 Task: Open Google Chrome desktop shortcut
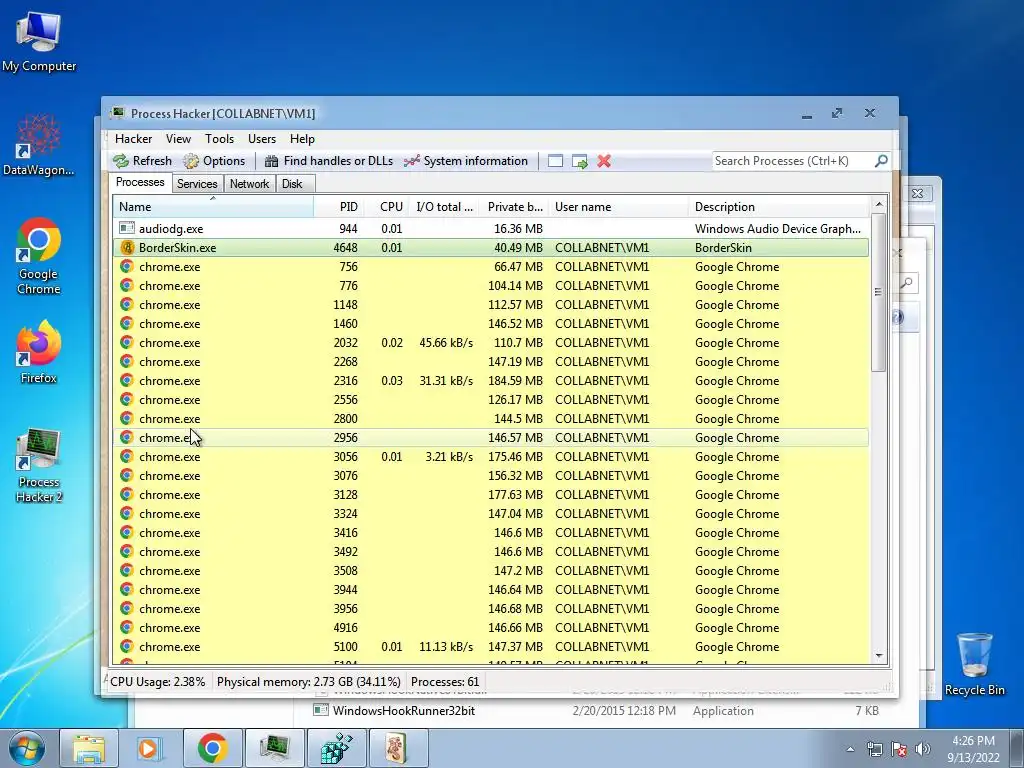(39, 256)
